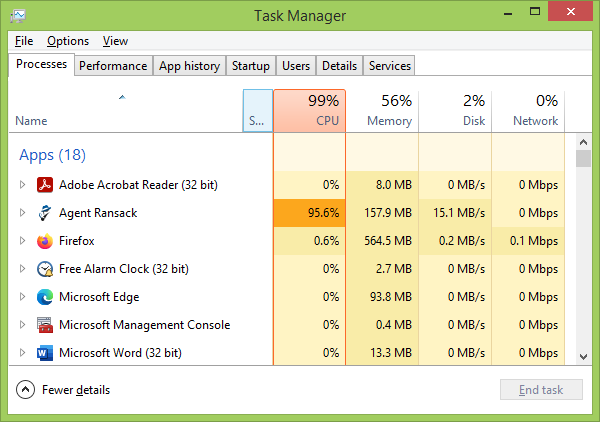The width and height of the screenshot is (600, 422).
Task: Expand the Adobe Acrobat Reader process group
Action: 23,185
